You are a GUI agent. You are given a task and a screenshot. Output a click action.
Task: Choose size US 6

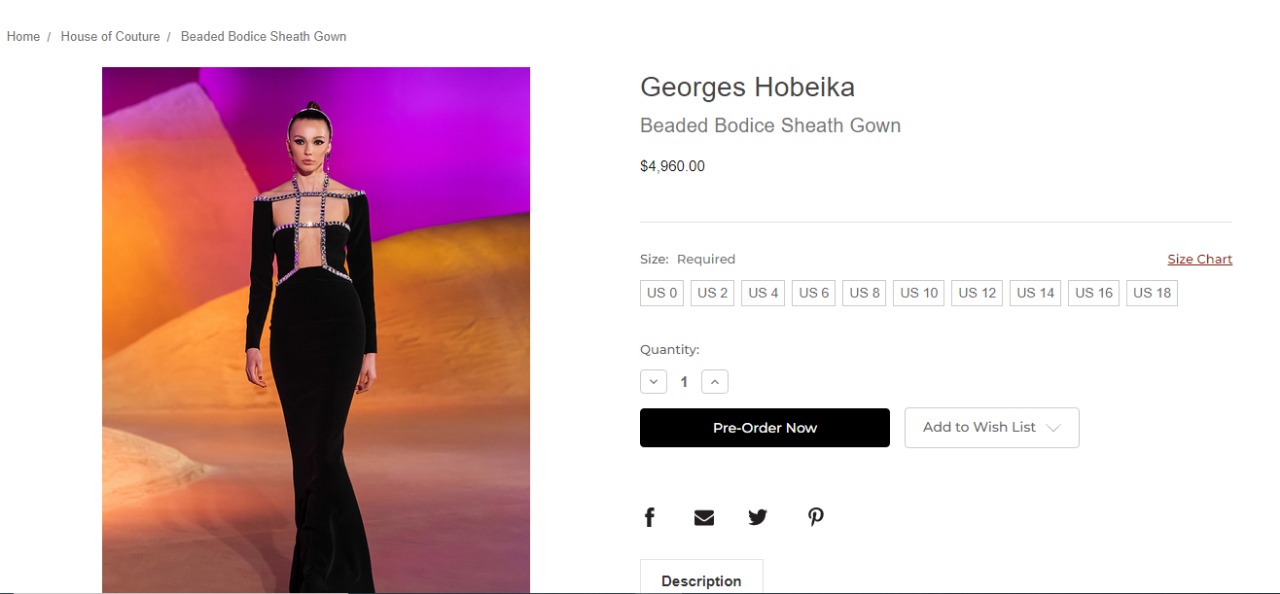tap(814, 293)
